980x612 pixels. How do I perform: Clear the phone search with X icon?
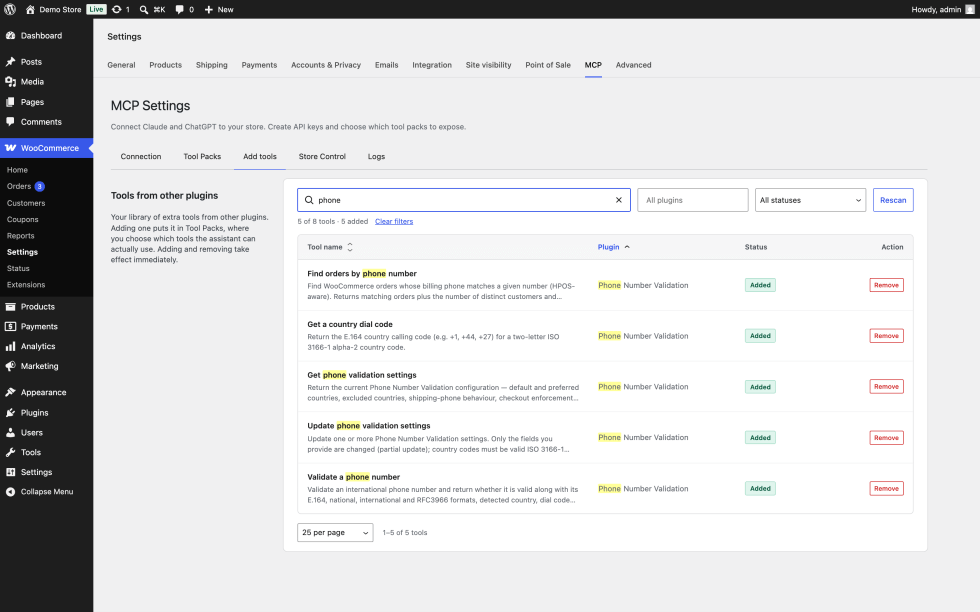pyautogui.click(x=619, y=200)
